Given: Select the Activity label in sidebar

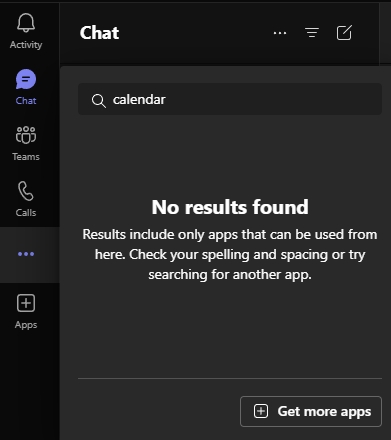Looking at the screenshot, I should [x=26, y=45].
